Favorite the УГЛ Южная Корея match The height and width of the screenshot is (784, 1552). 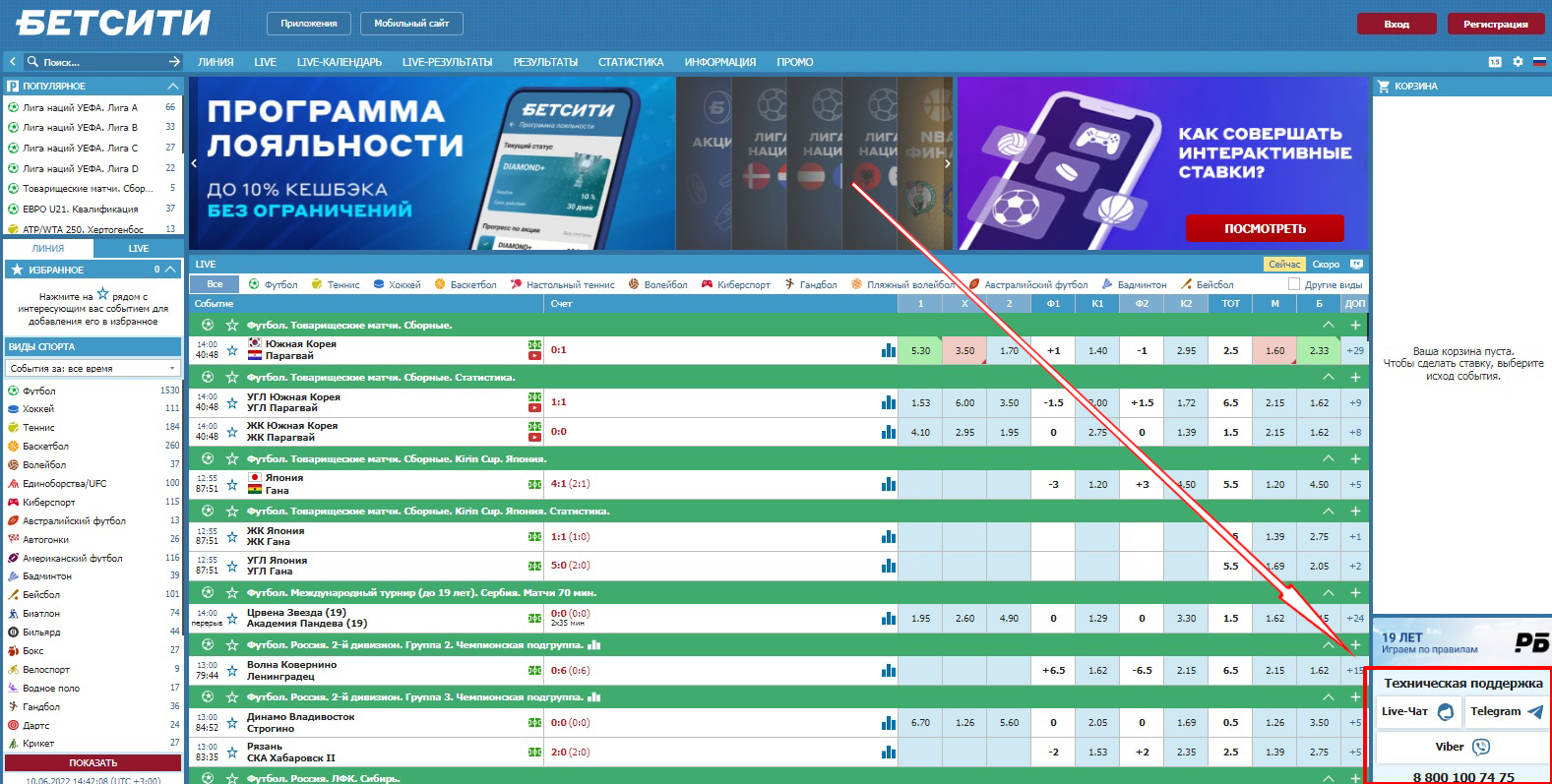coord(232,402)
